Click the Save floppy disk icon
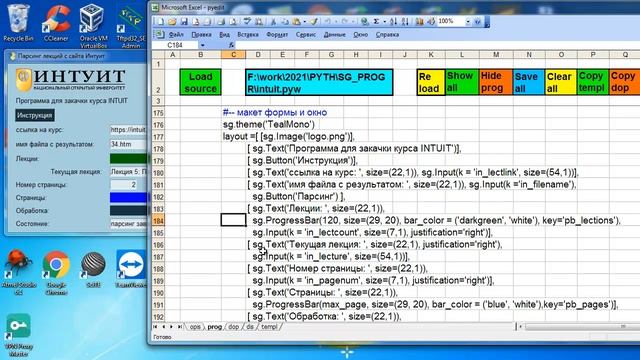 coord(184,21)
